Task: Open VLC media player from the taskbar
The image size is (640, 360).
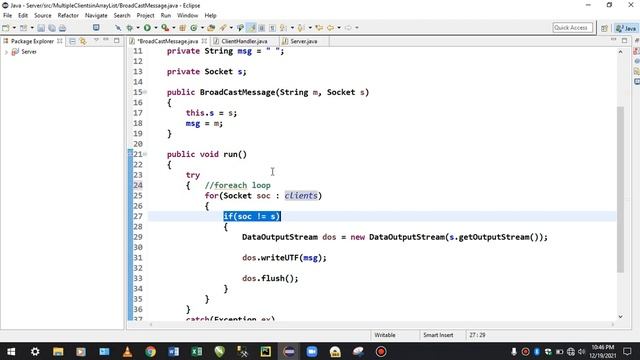Action: point(127,351)
